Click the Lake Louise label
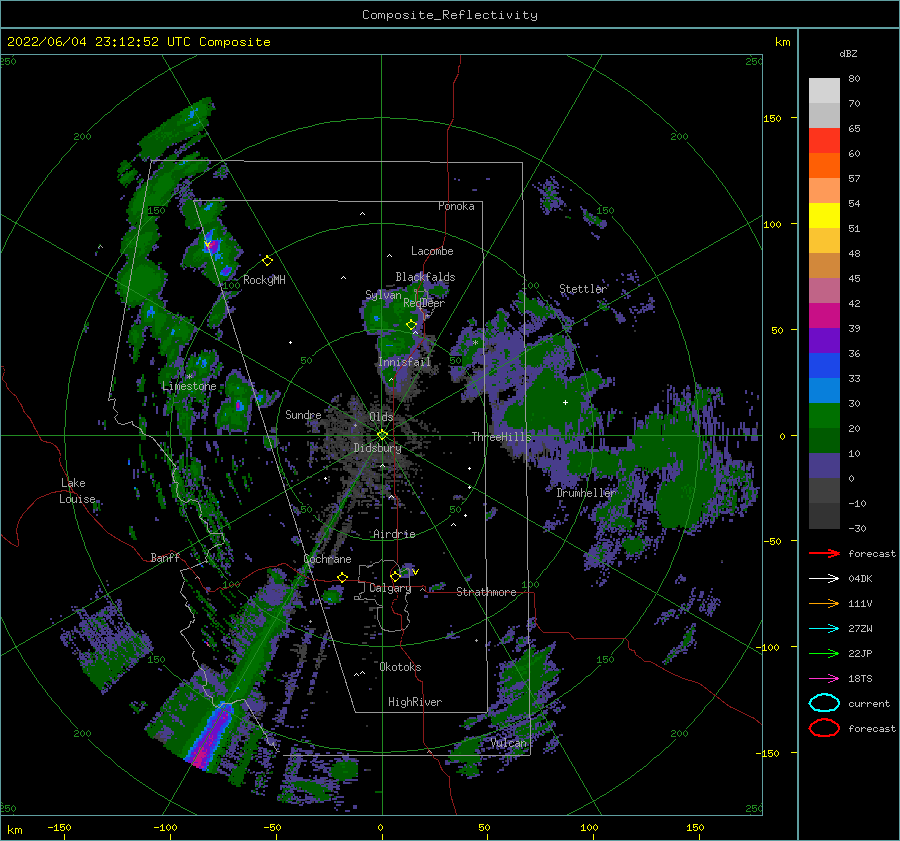 (x=77, y=491)
